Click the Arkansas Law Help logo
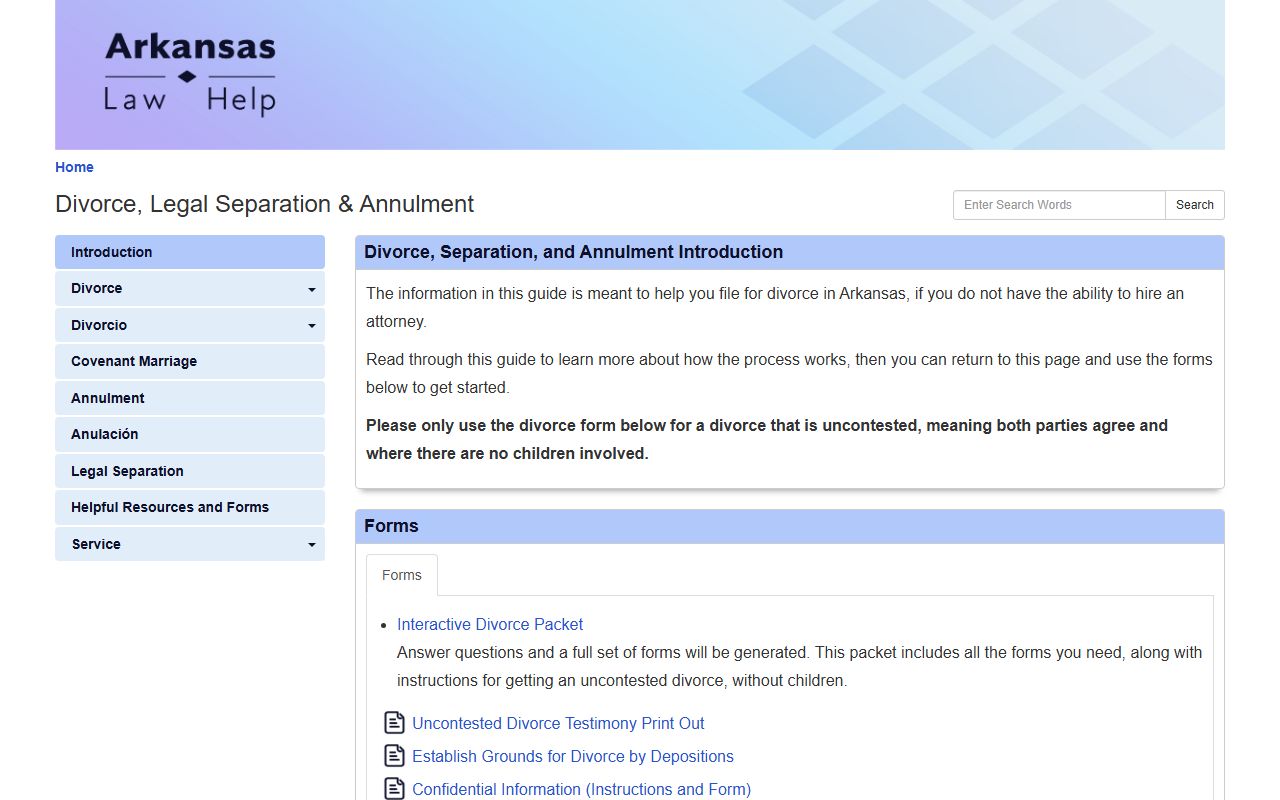1280x800 pixels. click(x=190, y=75)
